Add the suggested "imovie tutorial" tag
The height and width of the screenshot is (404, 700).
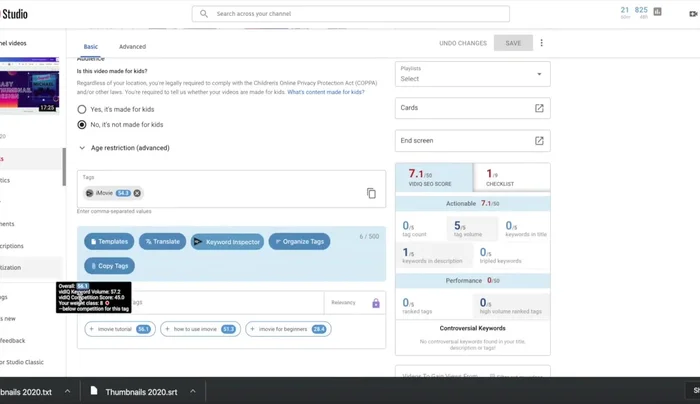[120, 329]
